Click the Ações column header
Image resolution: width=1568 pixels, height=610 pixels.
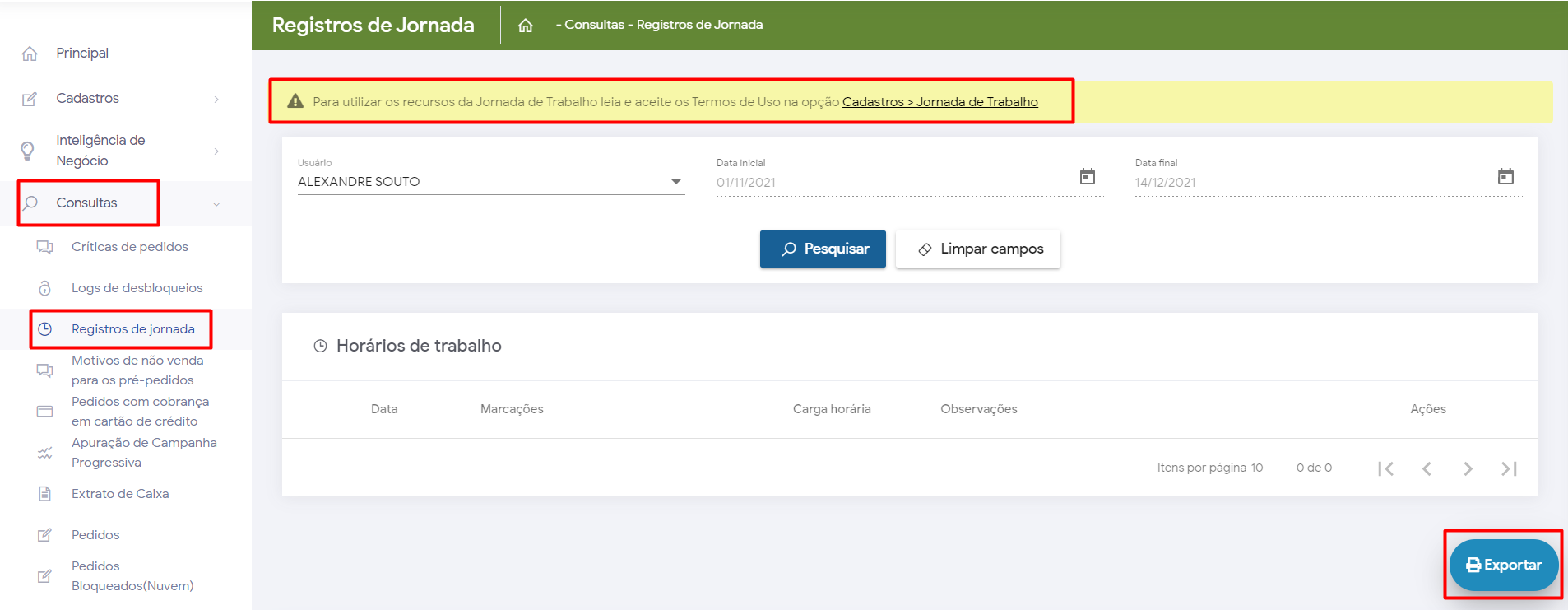(x=1428, y=409)
